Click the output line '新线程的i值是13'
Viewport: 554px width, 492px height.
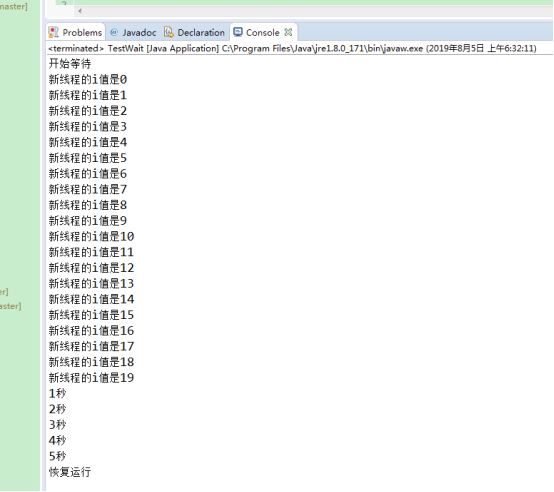(92, 284)
